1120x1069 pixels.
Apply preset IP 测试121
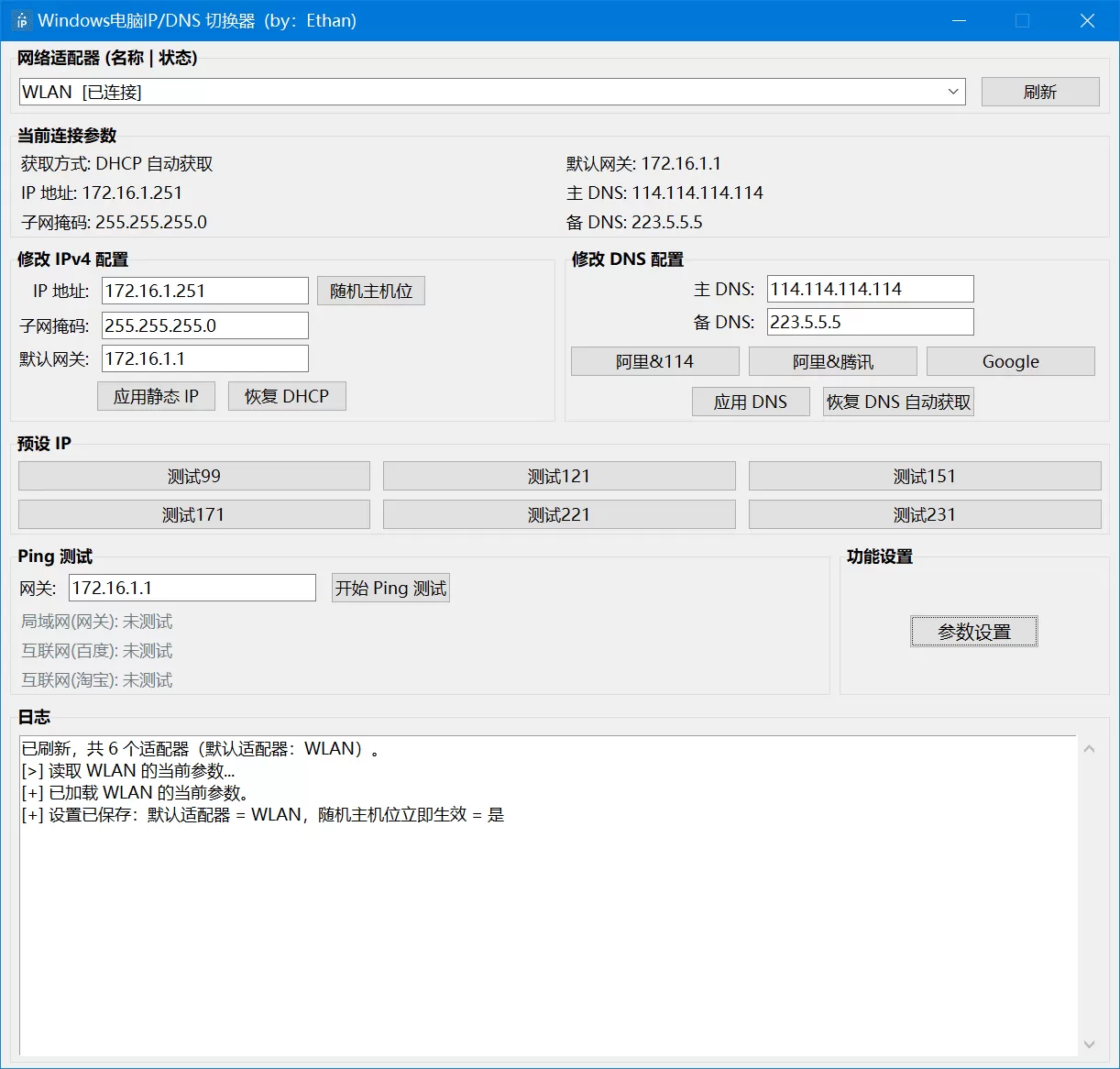(559, 476)
